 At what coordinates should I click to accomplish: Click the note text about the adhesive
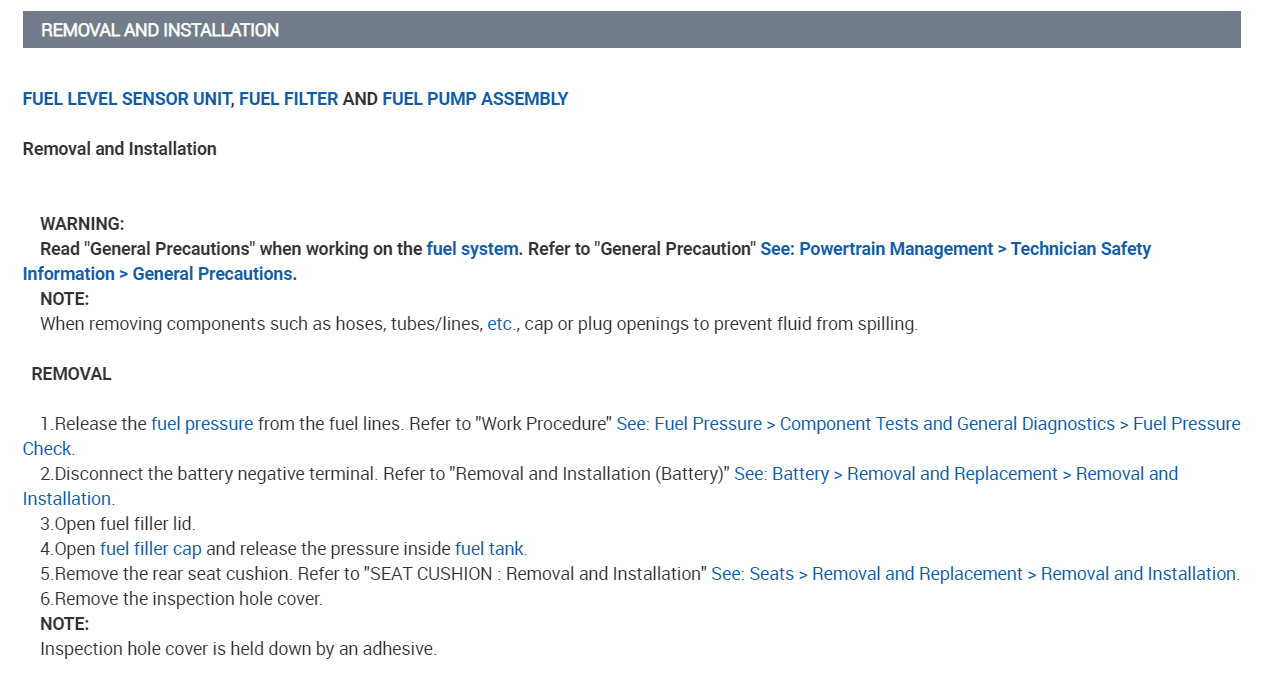coord(238,649)
